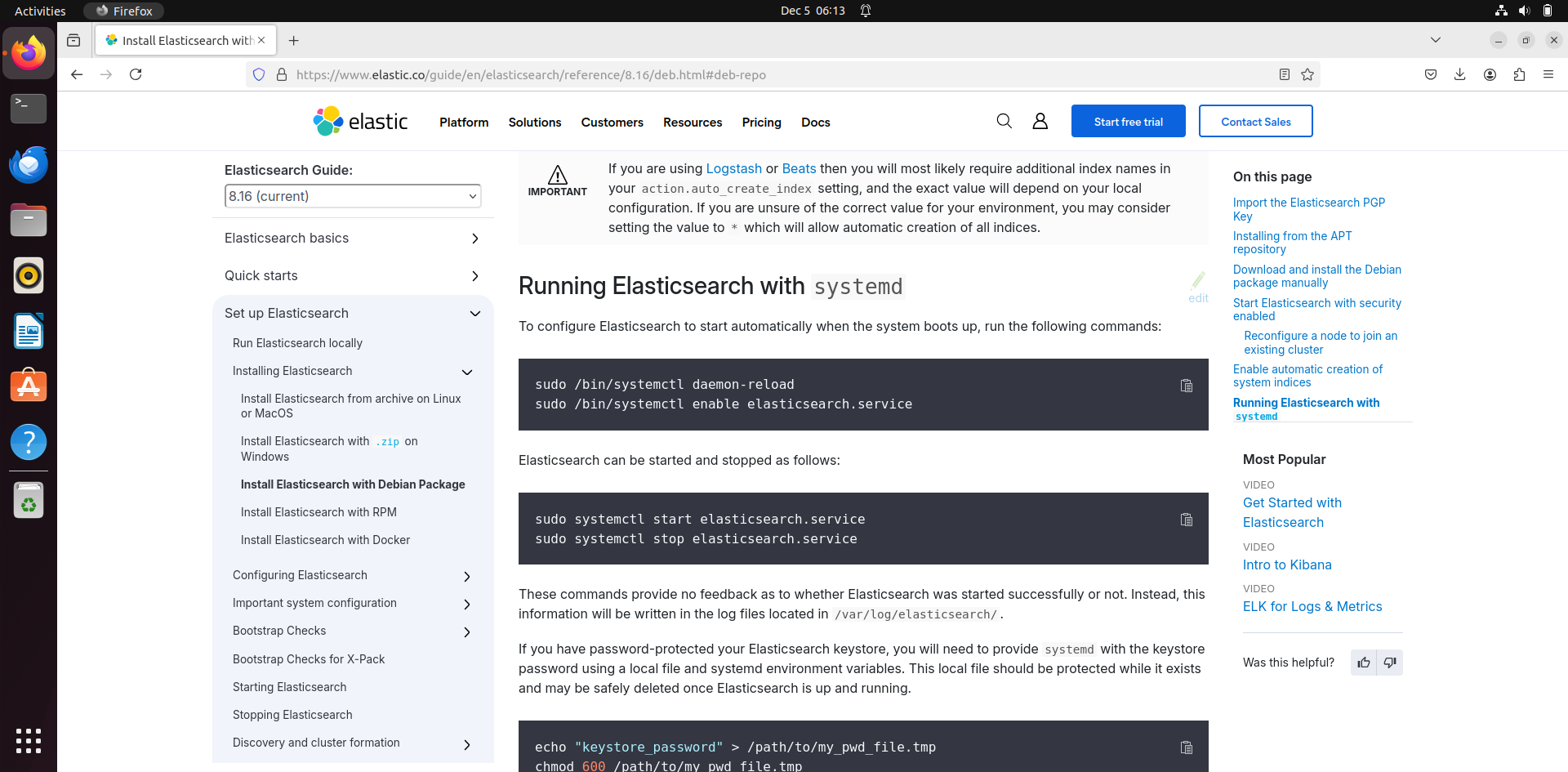
Task: Open Stopping Elasticsearch page
Action: [x=292, y=715]
